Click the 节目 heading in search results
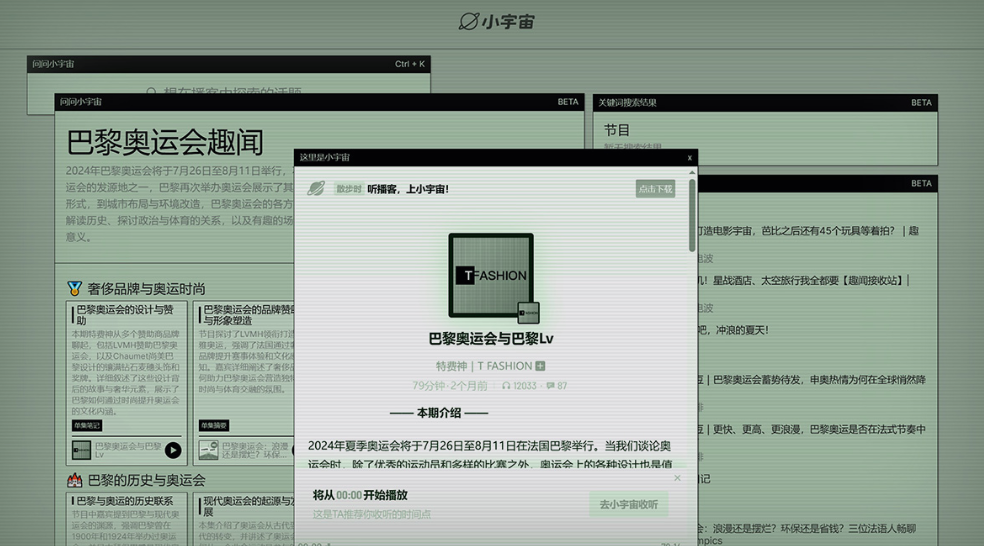The height and width of the screenshot is (546, 984). pos(616,130)
